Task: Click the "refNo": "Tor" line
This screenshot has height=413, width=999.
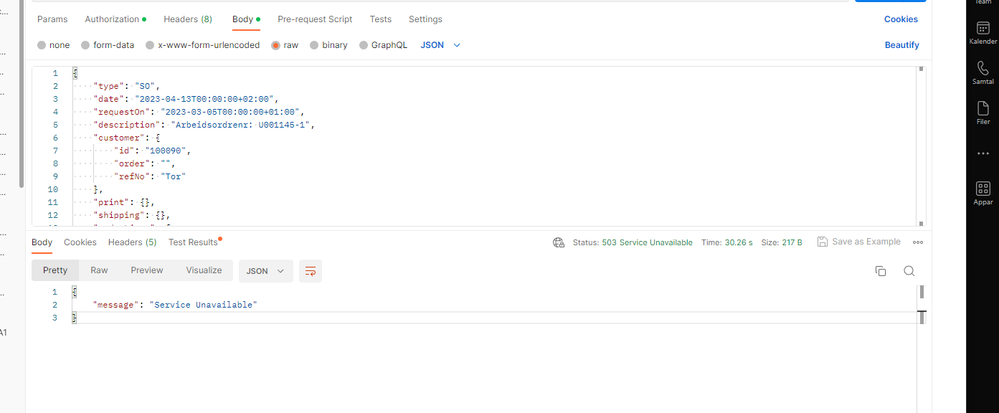Action: tap(150, 177)
